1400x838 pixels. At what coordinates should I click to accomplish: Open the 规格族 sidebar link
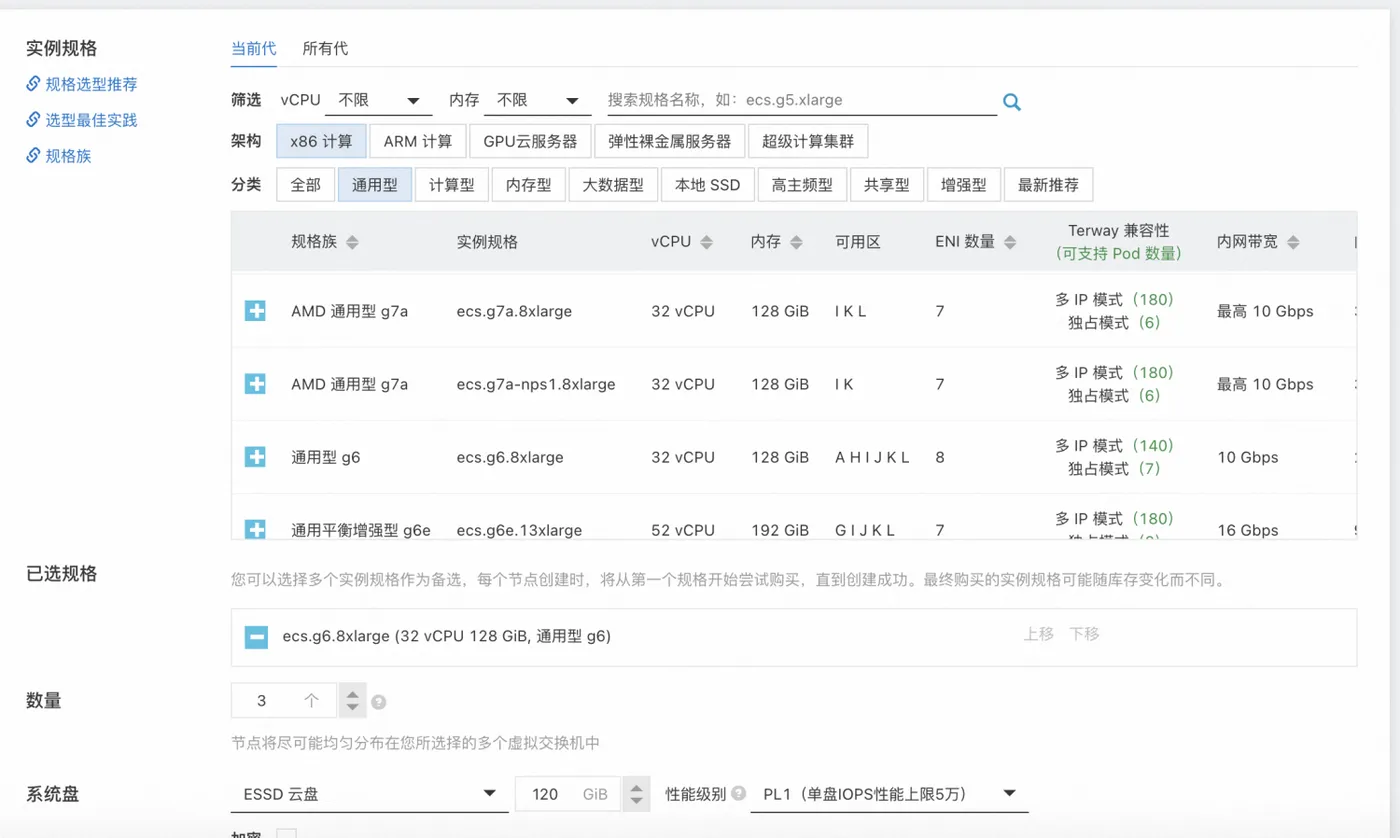click(x=68, y=156)
